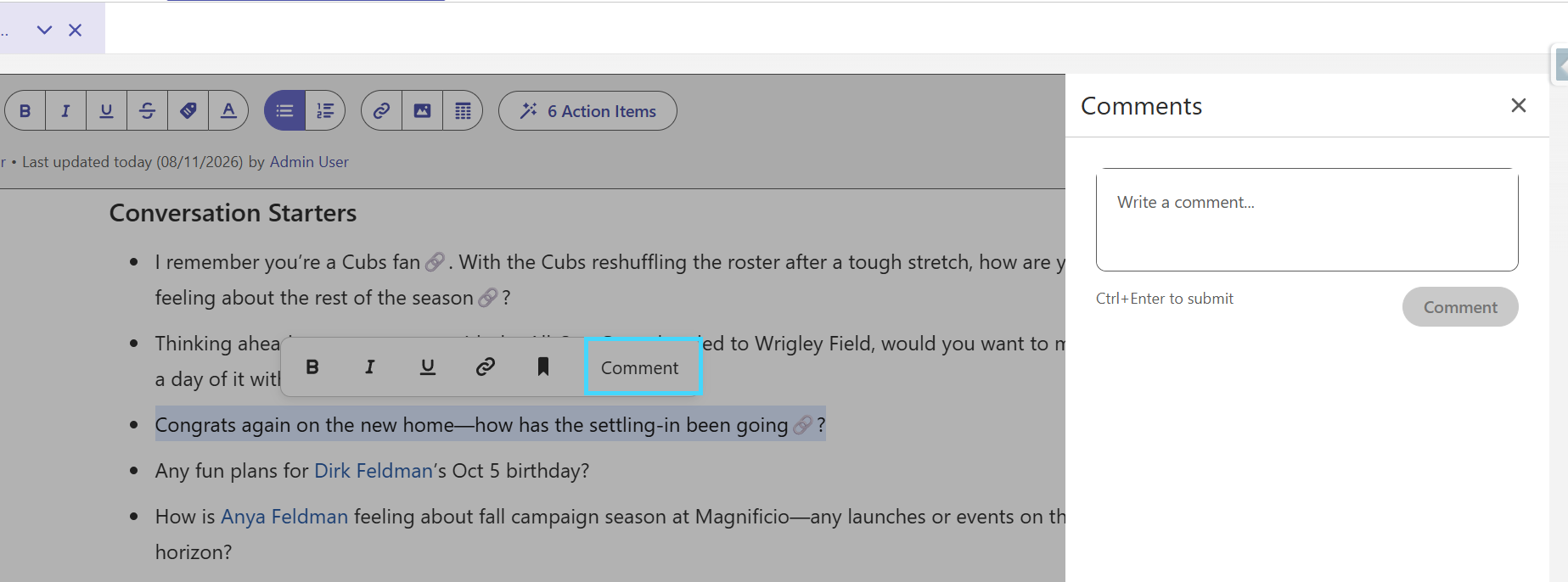The image size is (1568, 582).
Task: Apply strikethrough formatting
Action: tap(147, 111)
